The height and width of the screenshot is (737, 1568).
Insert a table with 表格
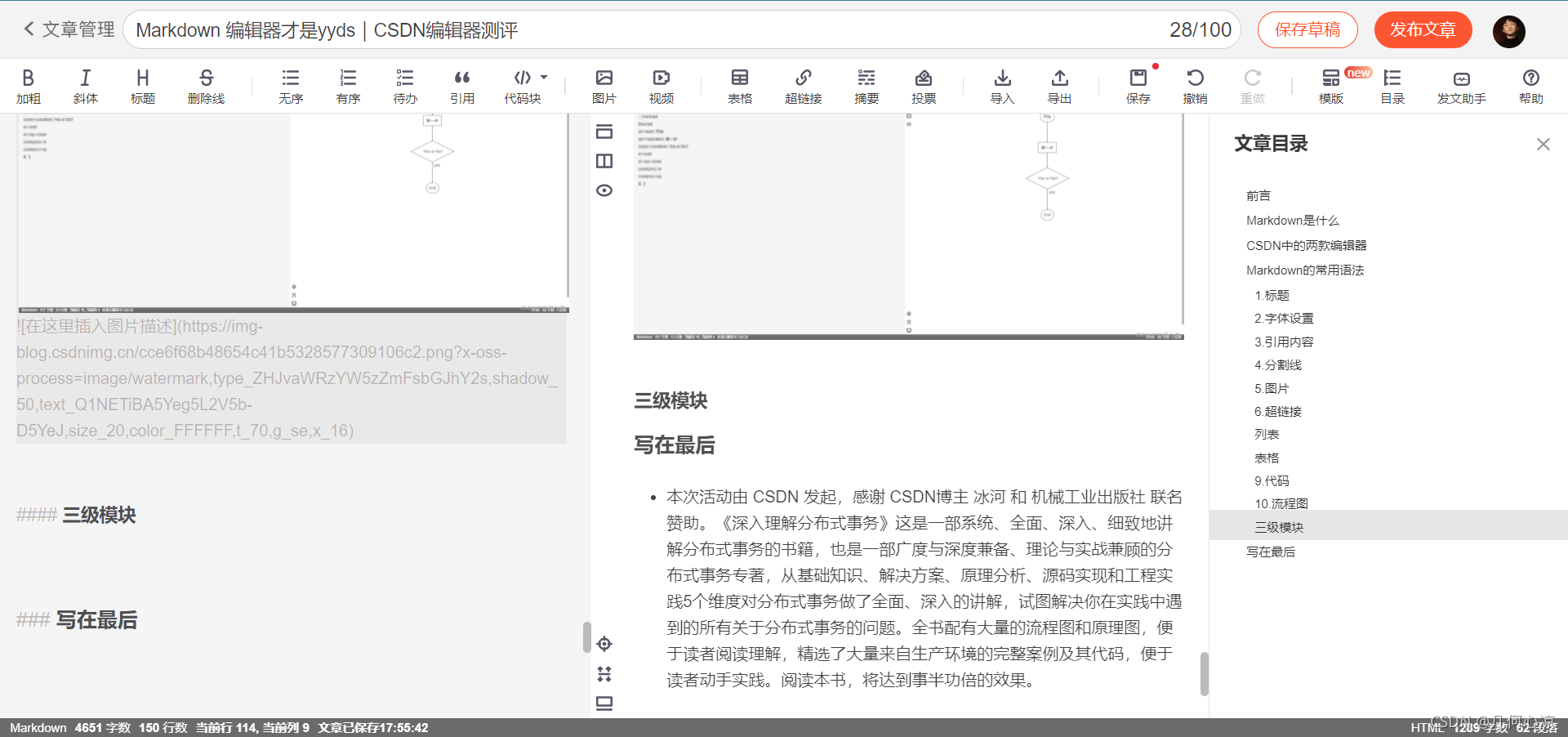pyautogui.click(x=740, y=86)
